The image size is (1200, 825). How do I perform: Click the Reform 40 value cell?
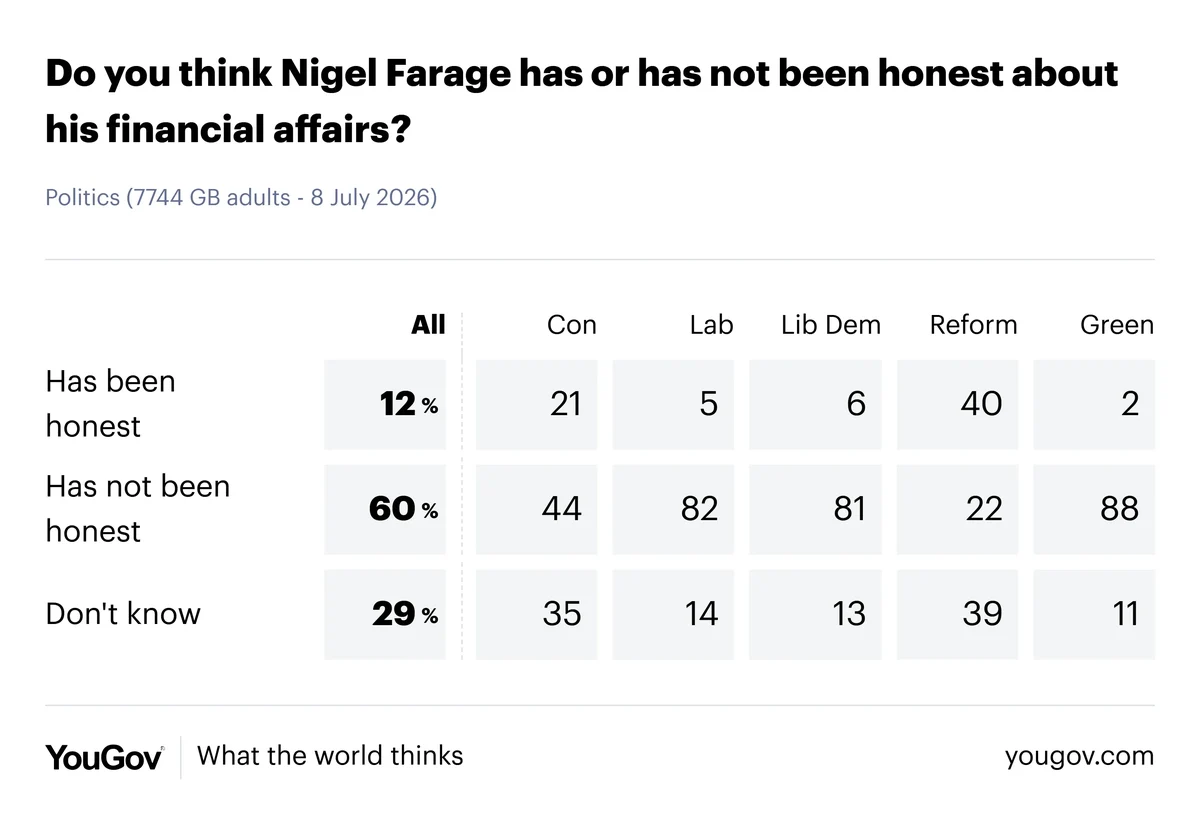(957, 404)
